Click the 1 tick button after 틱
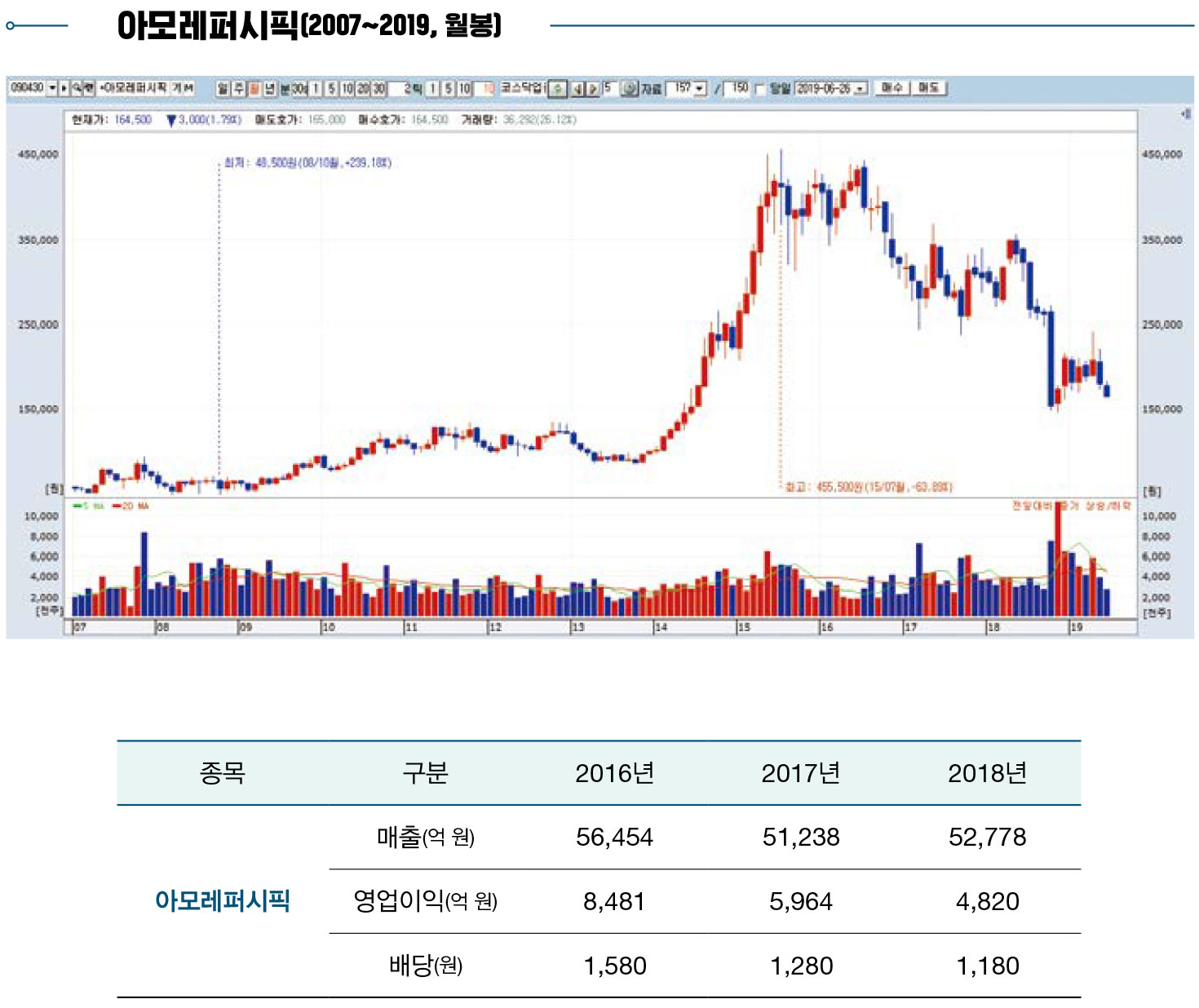Screen dimensions: 1199x1008 click(433, 88)
